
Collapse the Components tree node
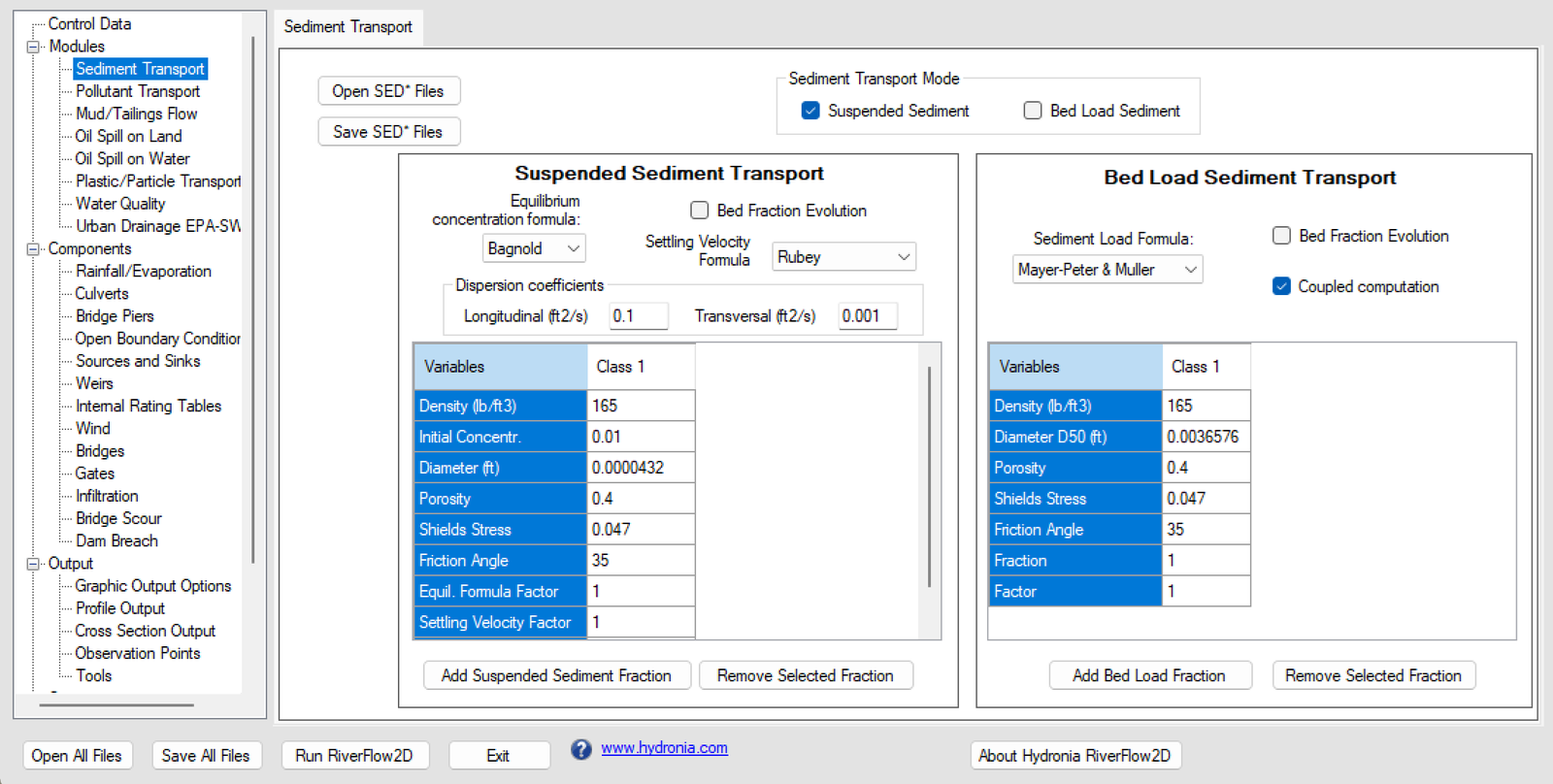[x=33, y=249]
